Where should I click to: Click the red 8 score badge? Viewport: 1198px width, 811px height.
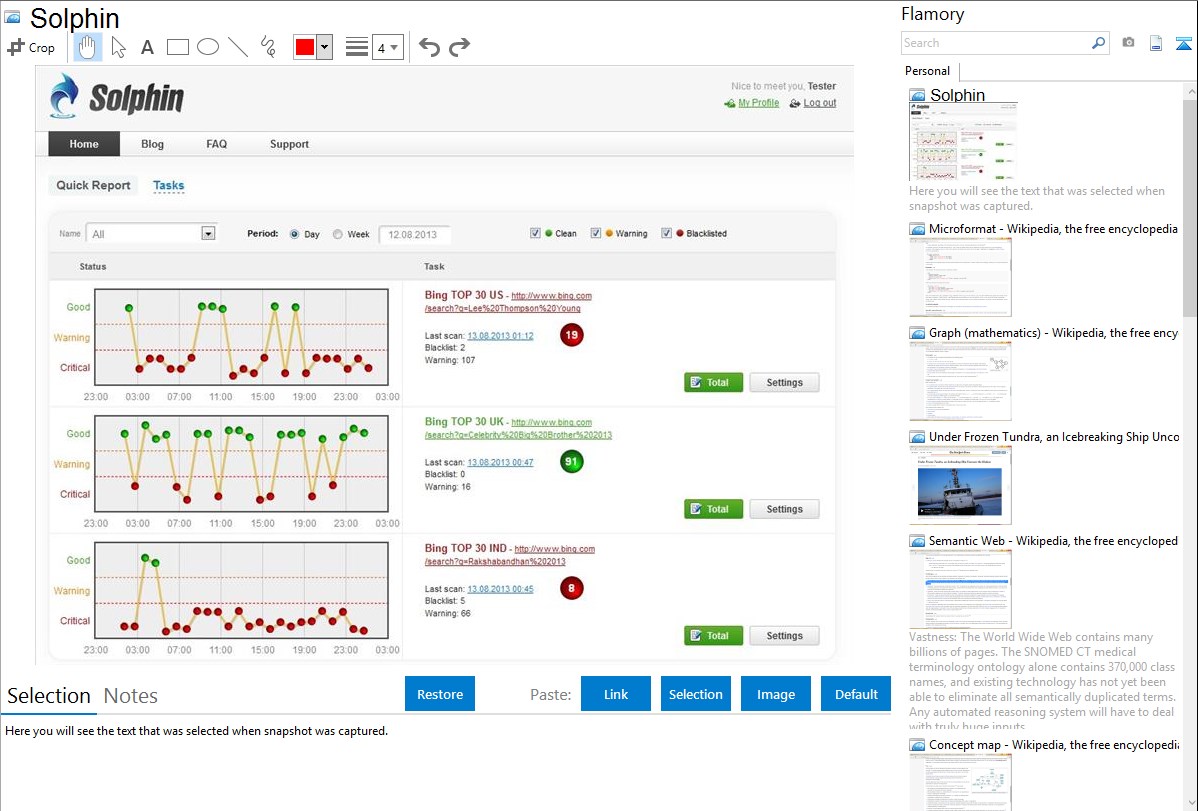571,588
